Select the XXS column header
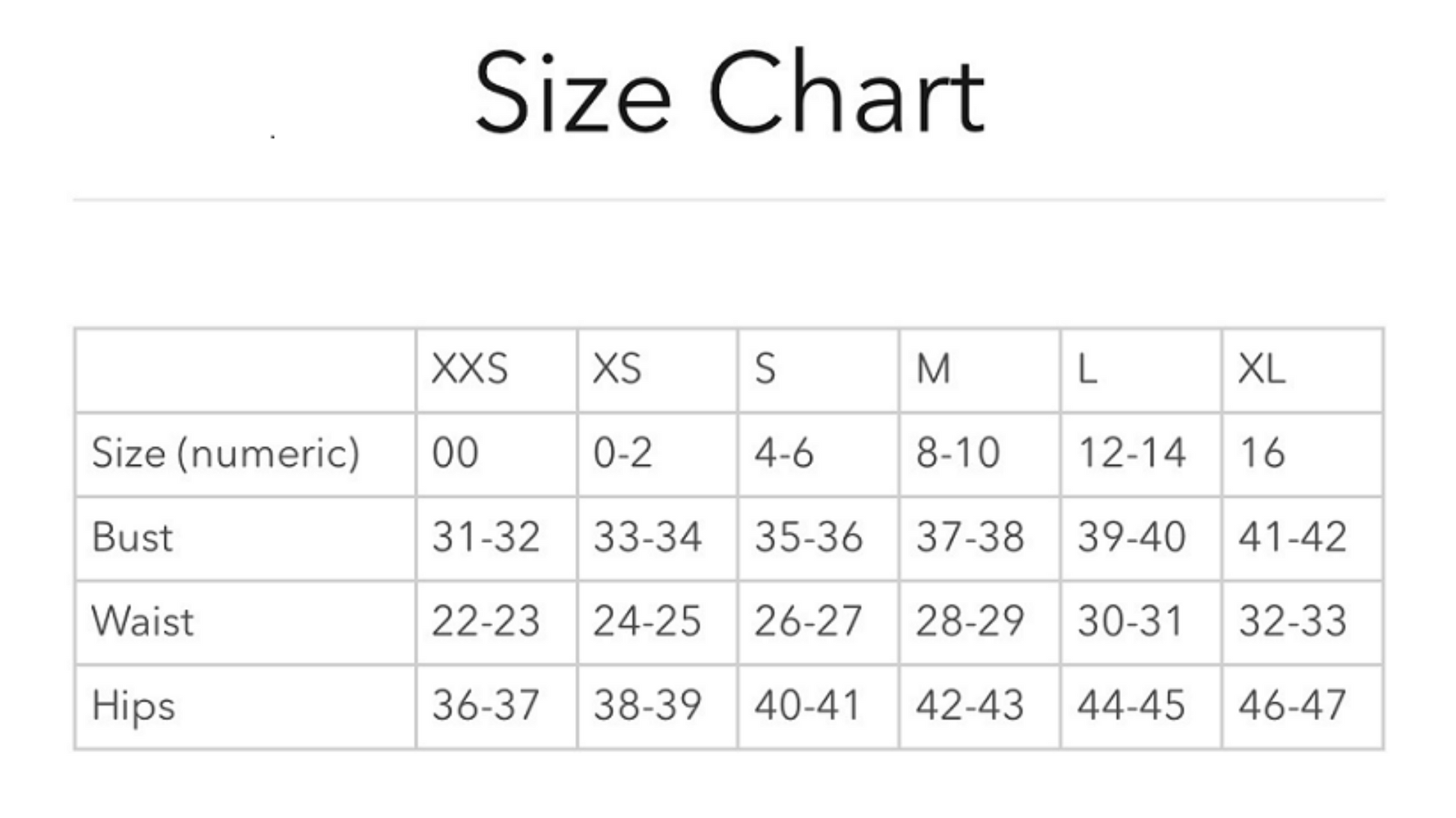The image size is (1456, 818). [x=469, y=369]
